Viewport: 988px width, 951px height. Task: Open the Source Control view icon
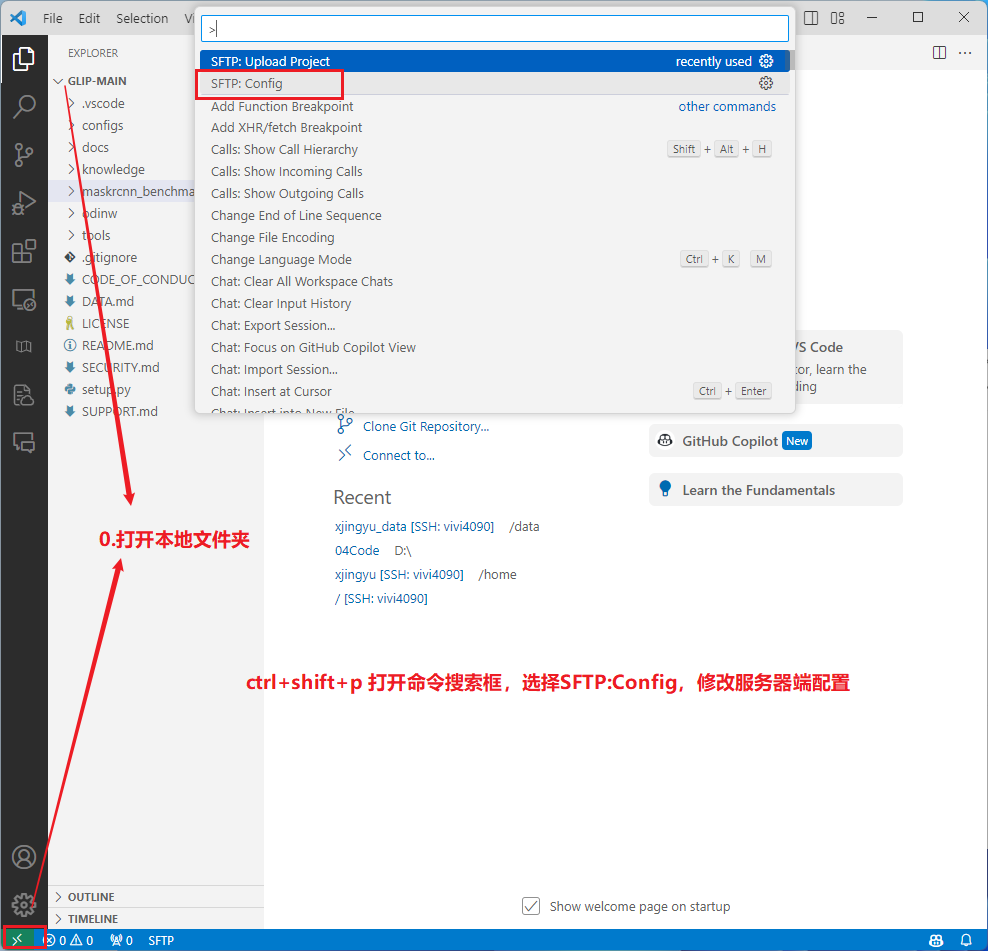click(x=23, y=154)
